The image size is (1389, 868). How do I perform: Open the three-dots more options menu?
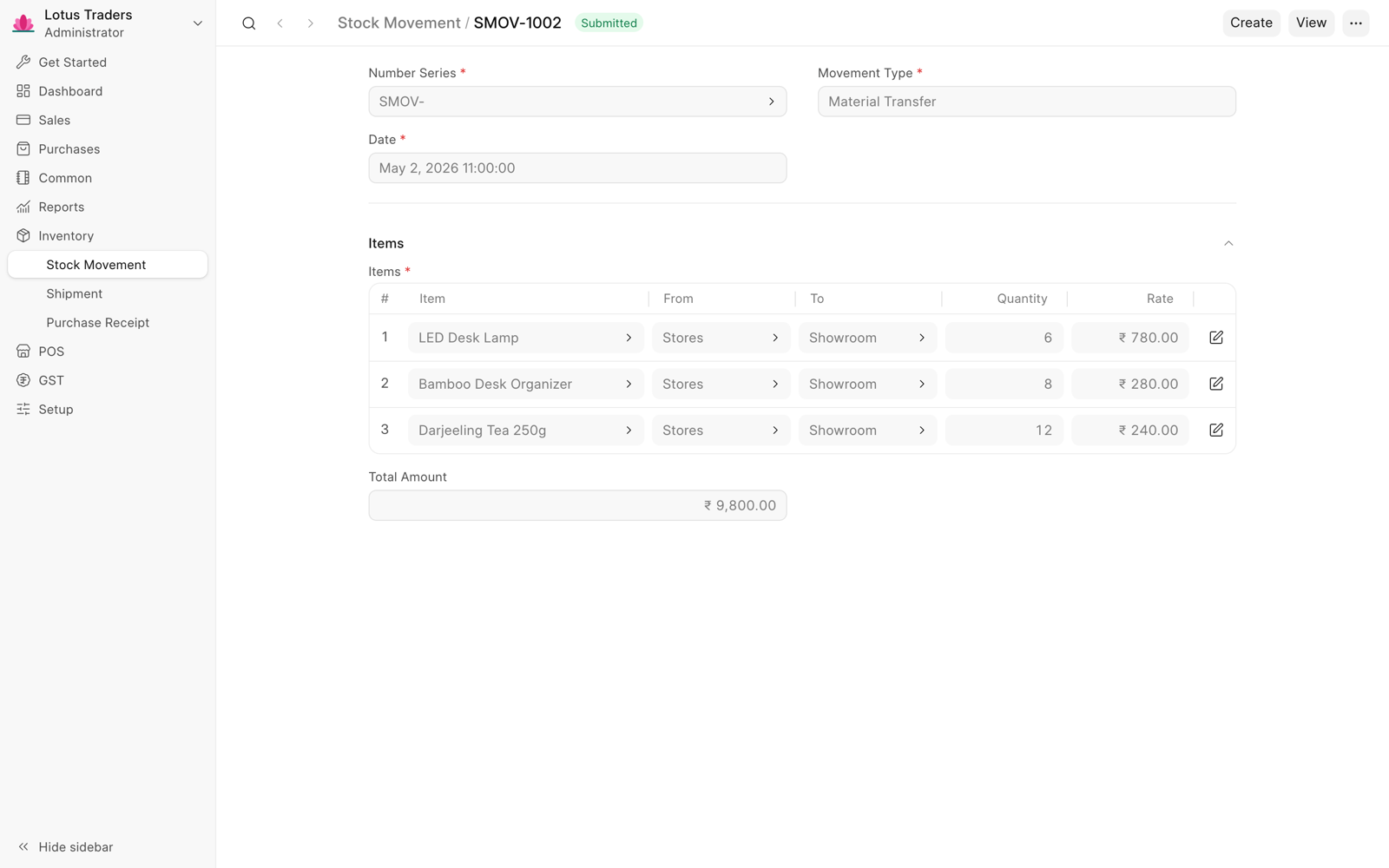[x=1356, y=23]
